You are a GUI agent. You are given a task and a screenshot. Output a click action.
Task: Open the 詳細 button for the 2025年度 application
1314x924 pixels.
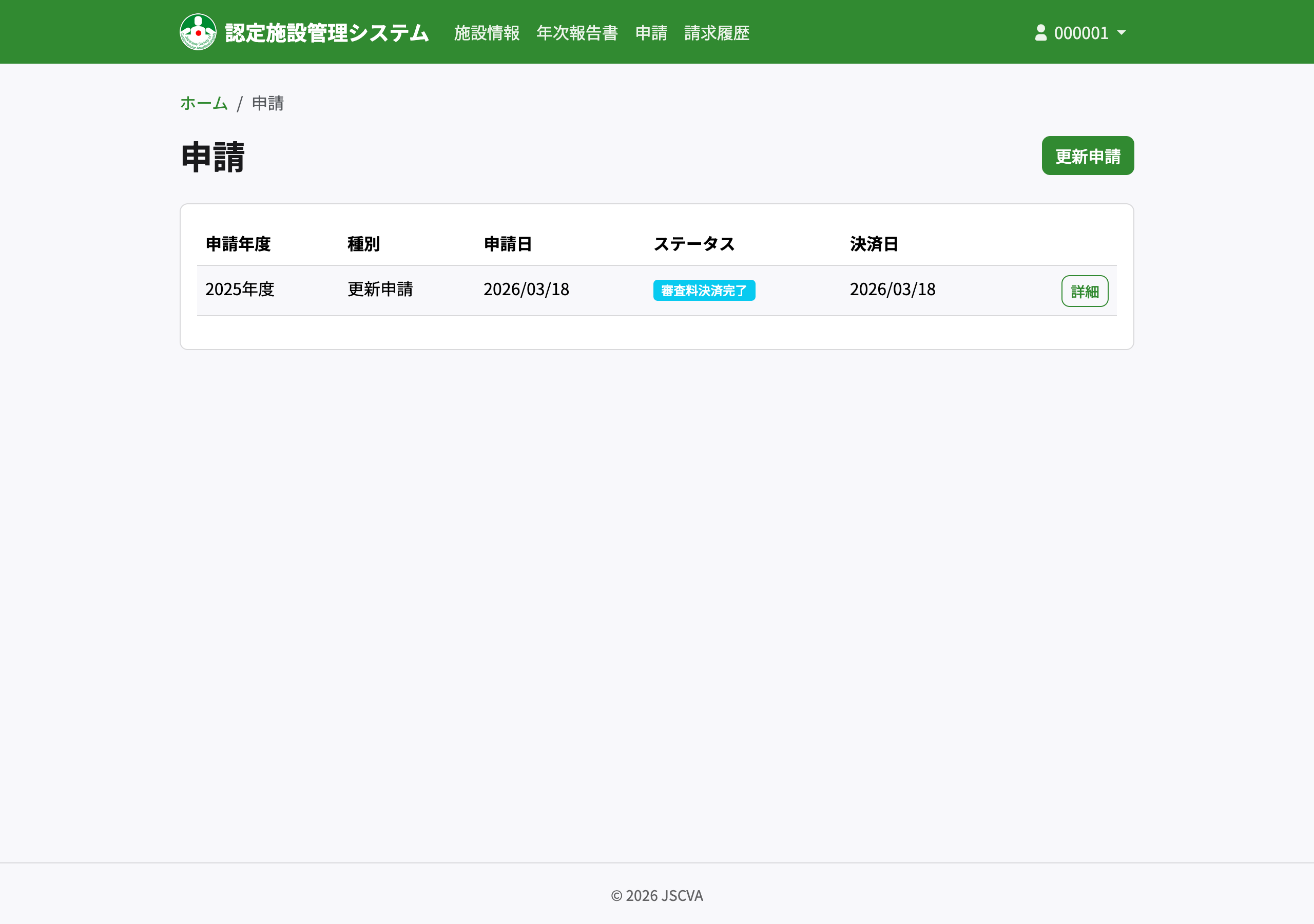click(1085, 290)
